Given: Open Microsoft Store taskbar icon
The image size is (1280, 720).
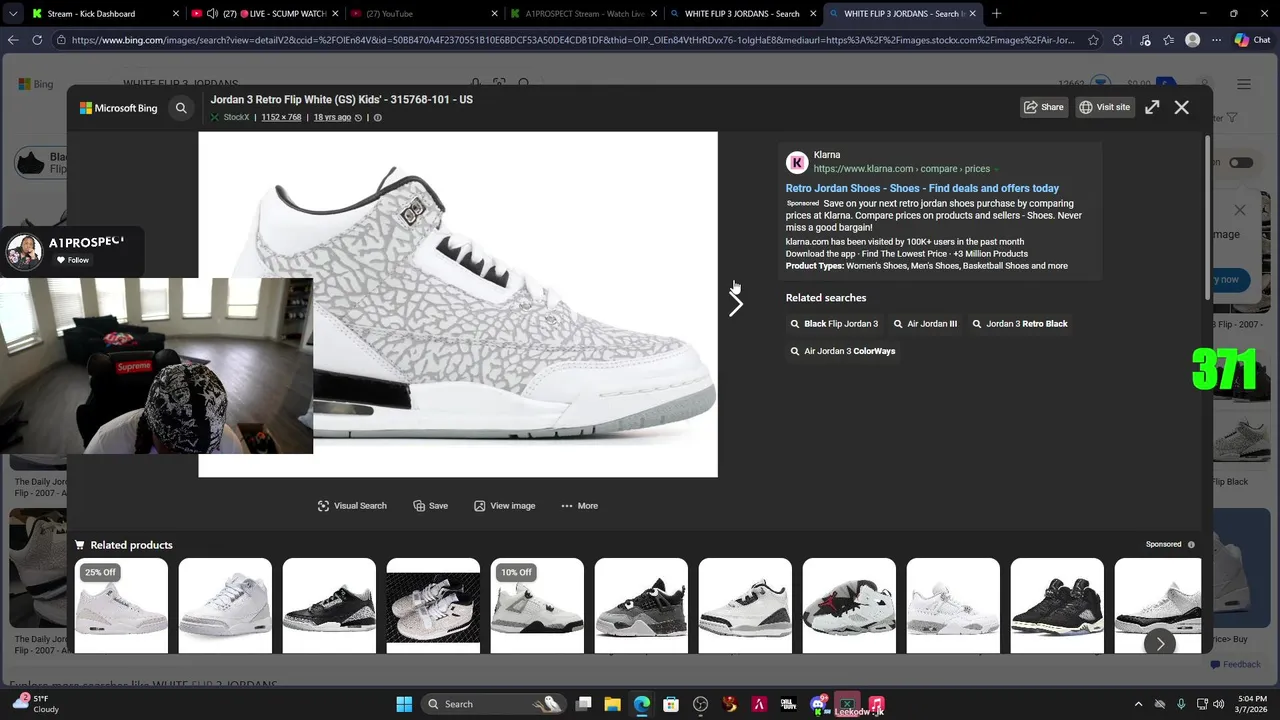Looking at the screenshot, I should (671, 704).
